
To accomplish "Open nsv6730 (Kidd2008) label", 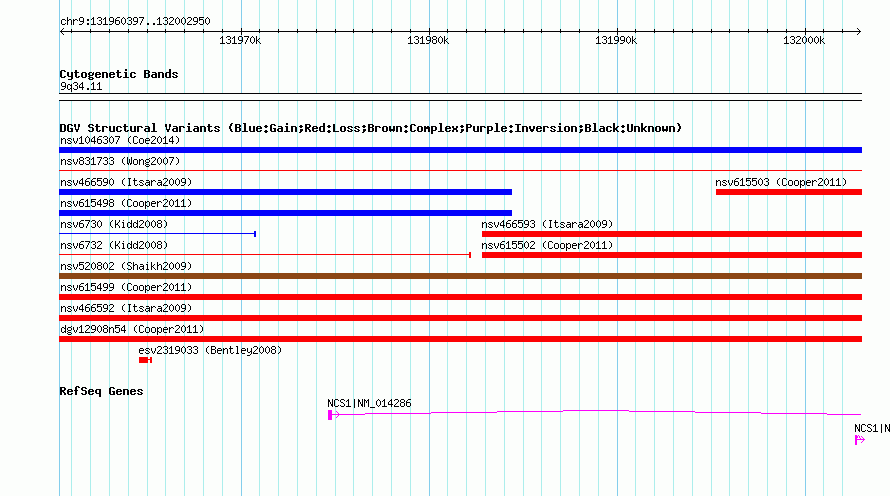I will pyautogui.click(x=114, y=224).
